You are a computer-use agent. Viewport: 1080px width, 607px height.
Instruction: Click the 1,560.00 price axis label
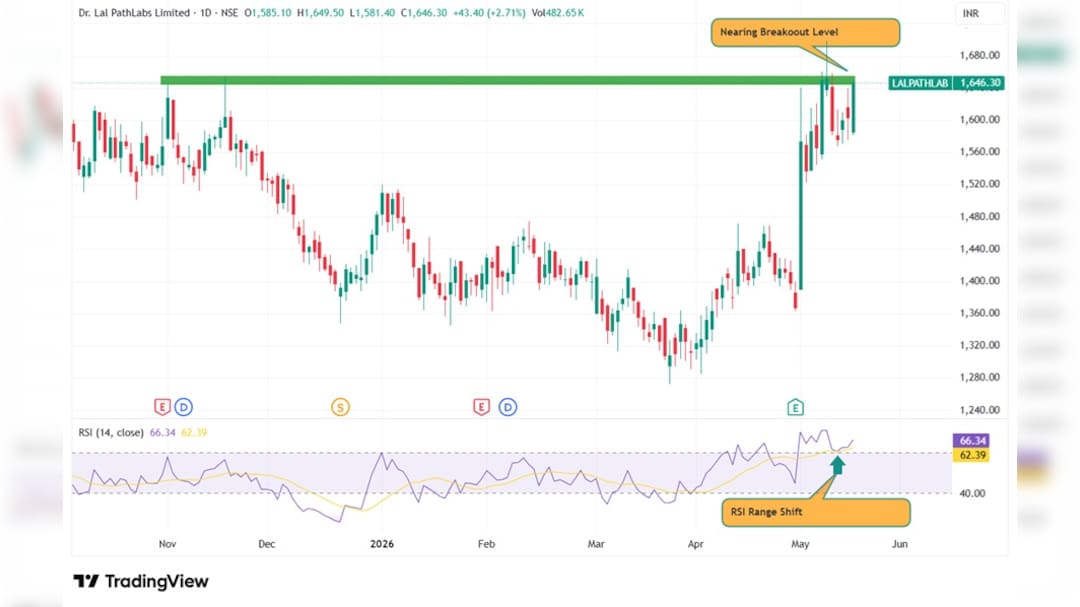pos(979,152)
